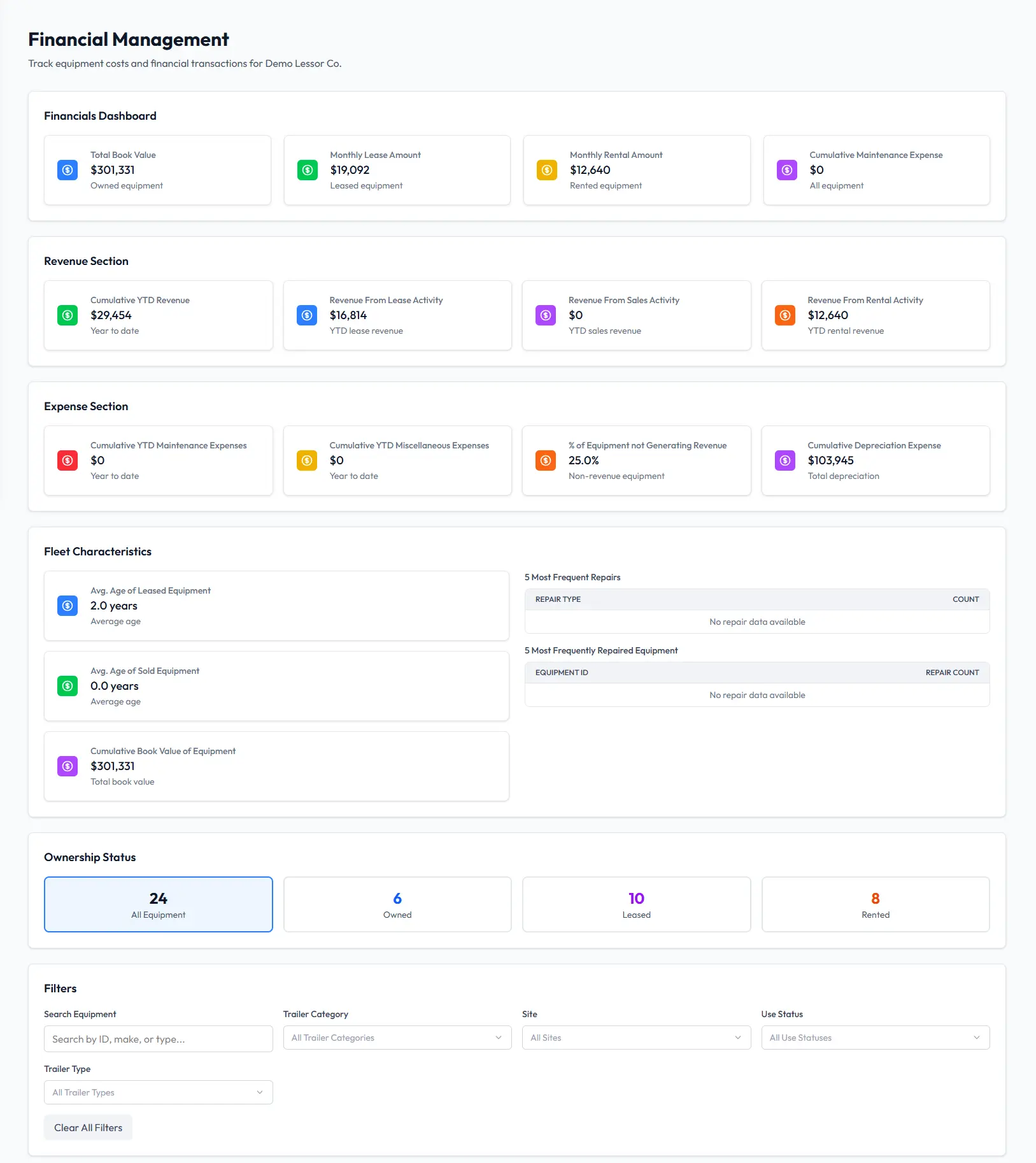Click the purple Cumulative Depreciation Expense icon
Viewport: 1036px width, 1163px height.
(x=784, y=460)
